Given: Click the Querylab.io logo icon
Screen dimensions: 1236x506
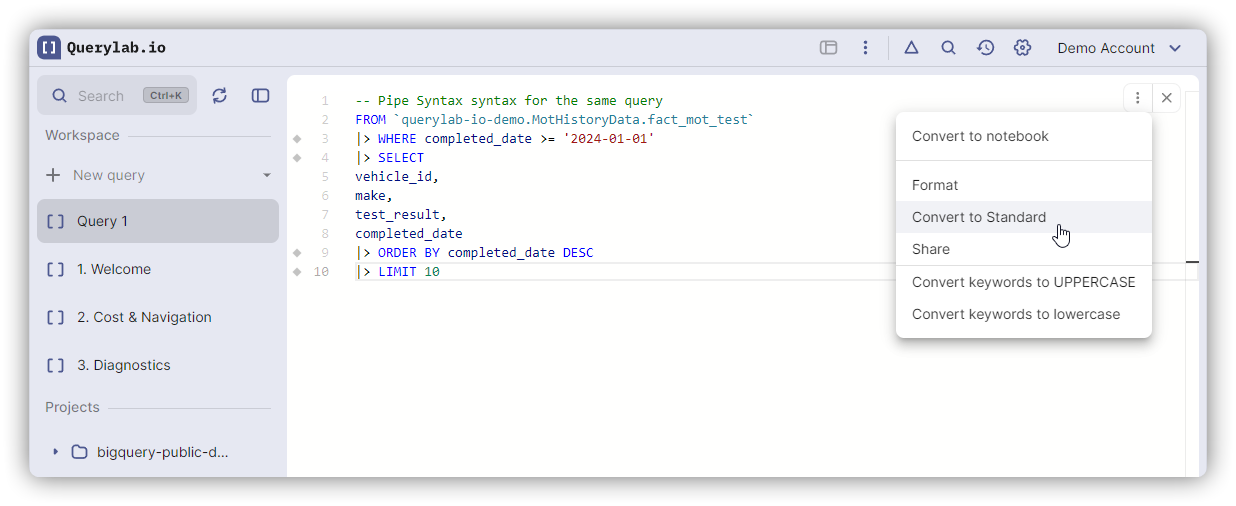Looking at the screenshot, I should click(x=49, y=48).
